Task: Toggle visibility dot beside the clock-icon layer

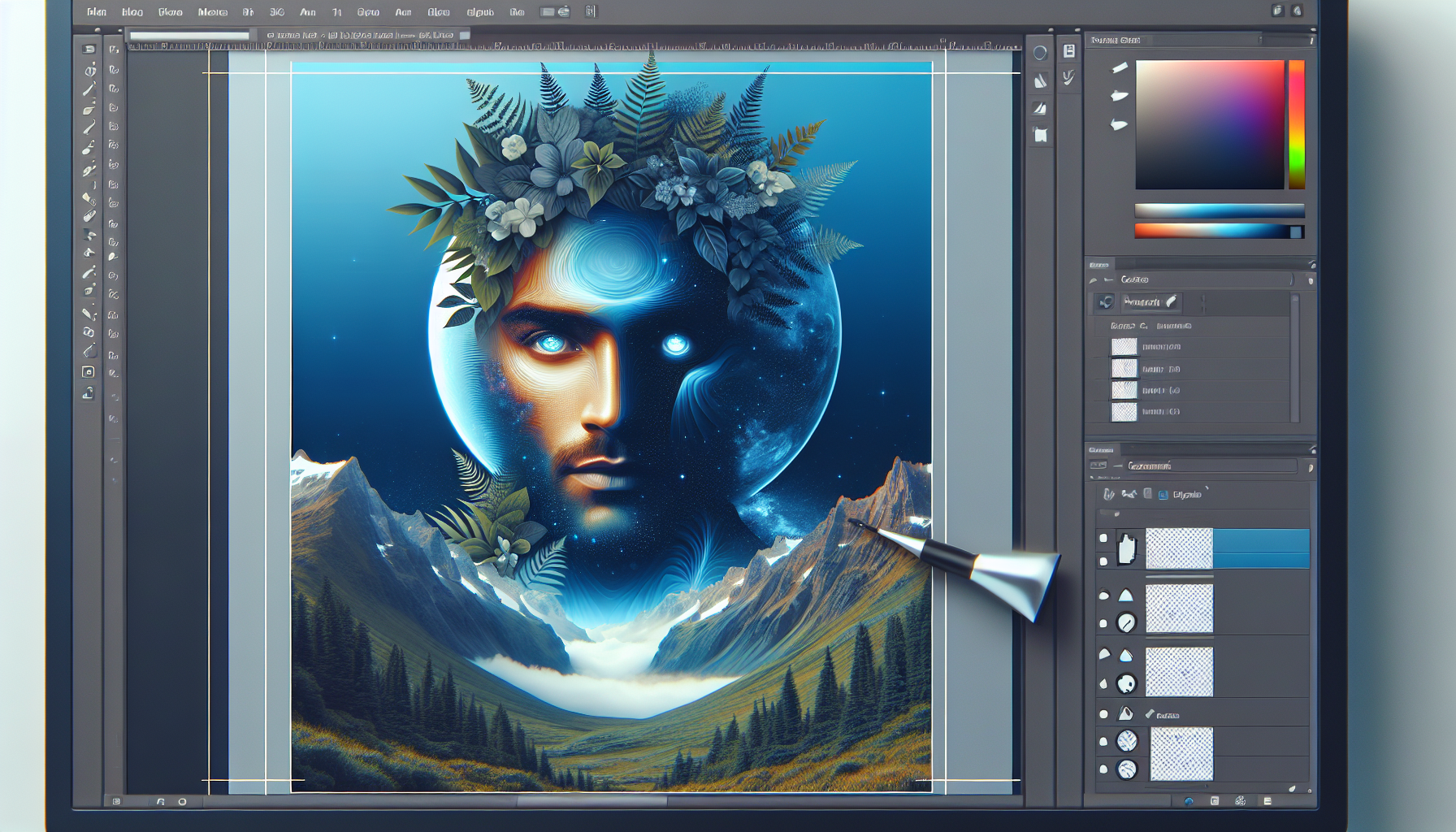Action: [1103, 624]
